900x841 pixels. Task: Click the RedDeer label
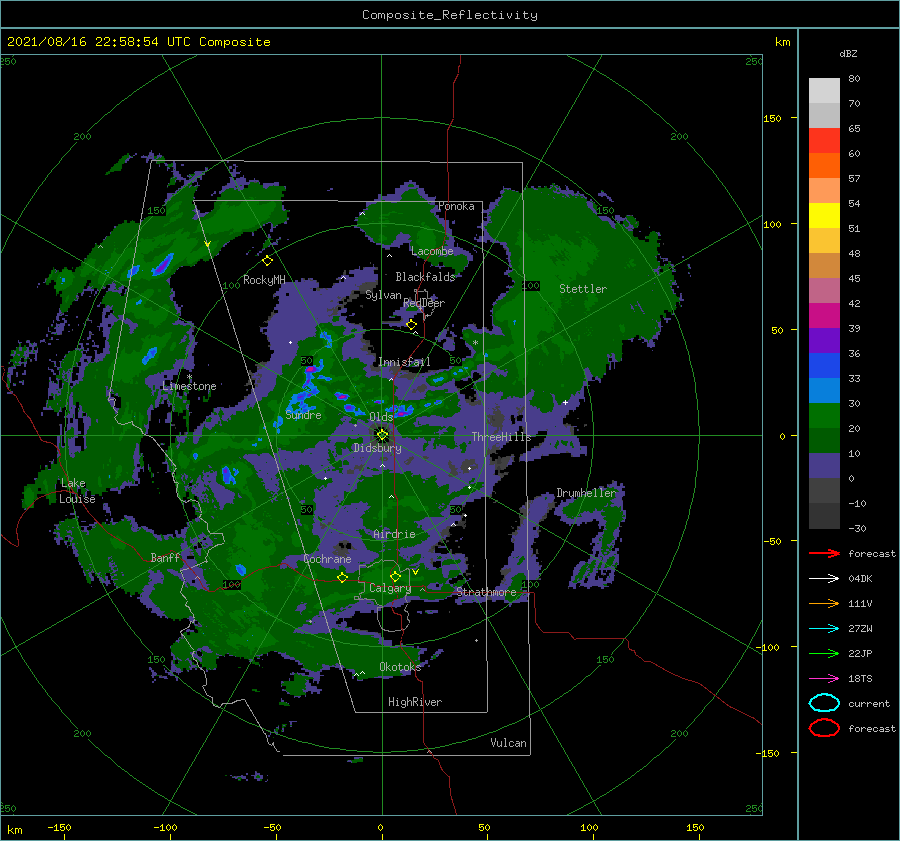(424, 303)
